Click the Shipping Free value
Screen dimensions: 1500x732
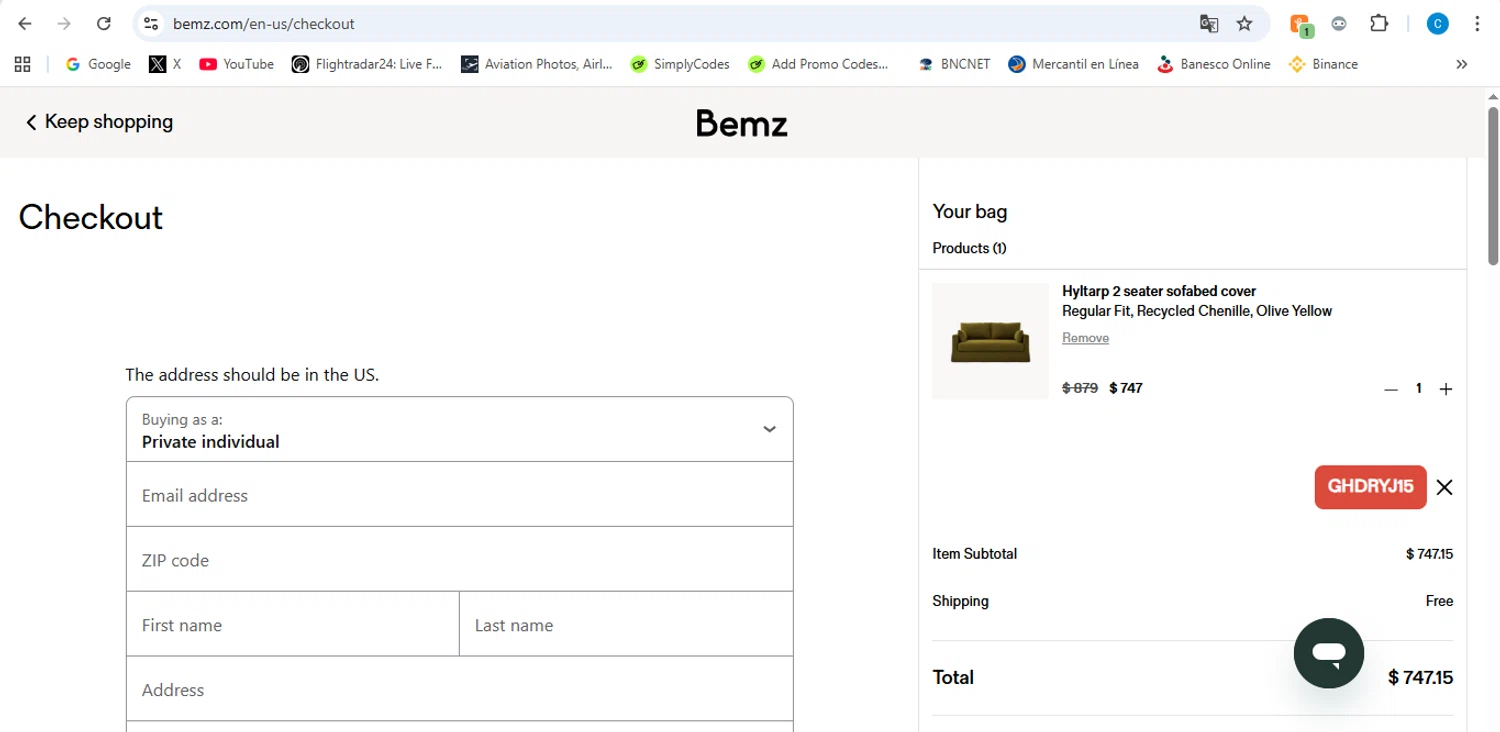point(1439,601)
